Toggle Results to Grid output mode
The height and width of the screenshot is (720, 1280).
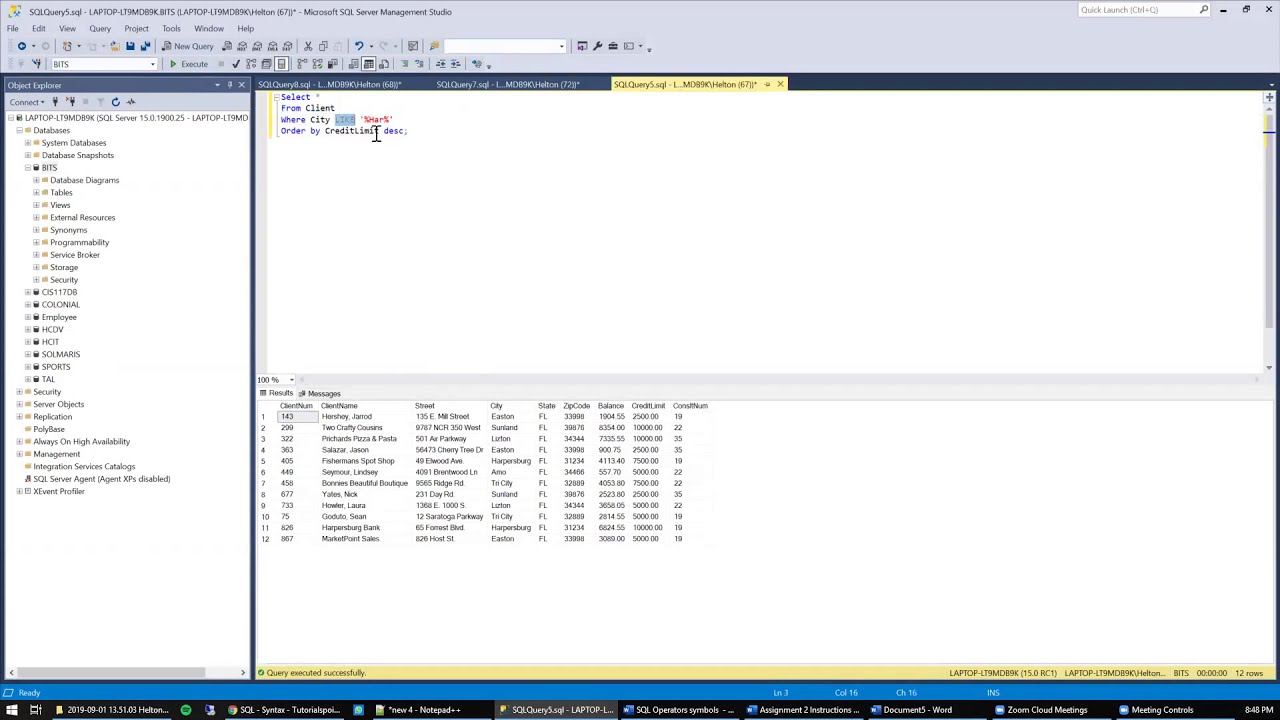coord(368,64)
